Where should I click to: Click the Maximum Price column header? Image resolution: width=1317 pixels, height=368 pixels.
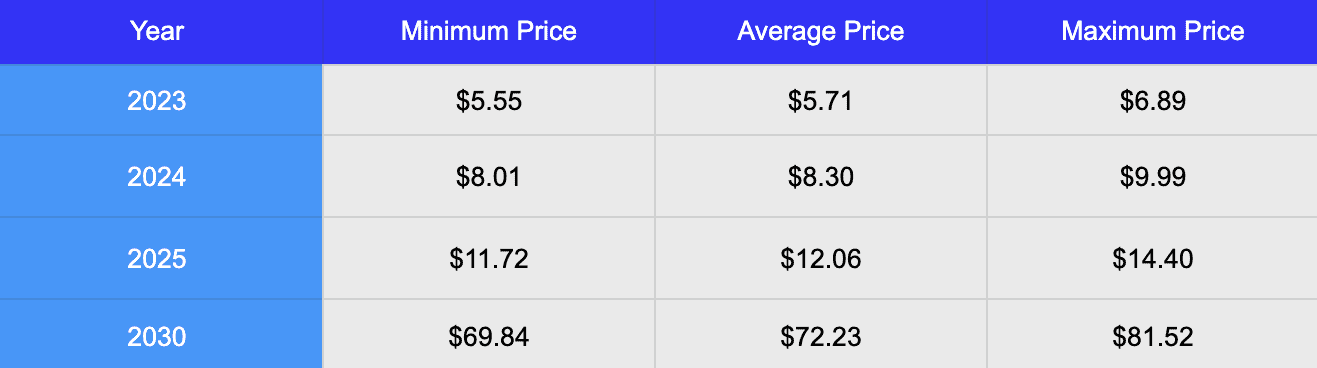(x=1152, y=32)
